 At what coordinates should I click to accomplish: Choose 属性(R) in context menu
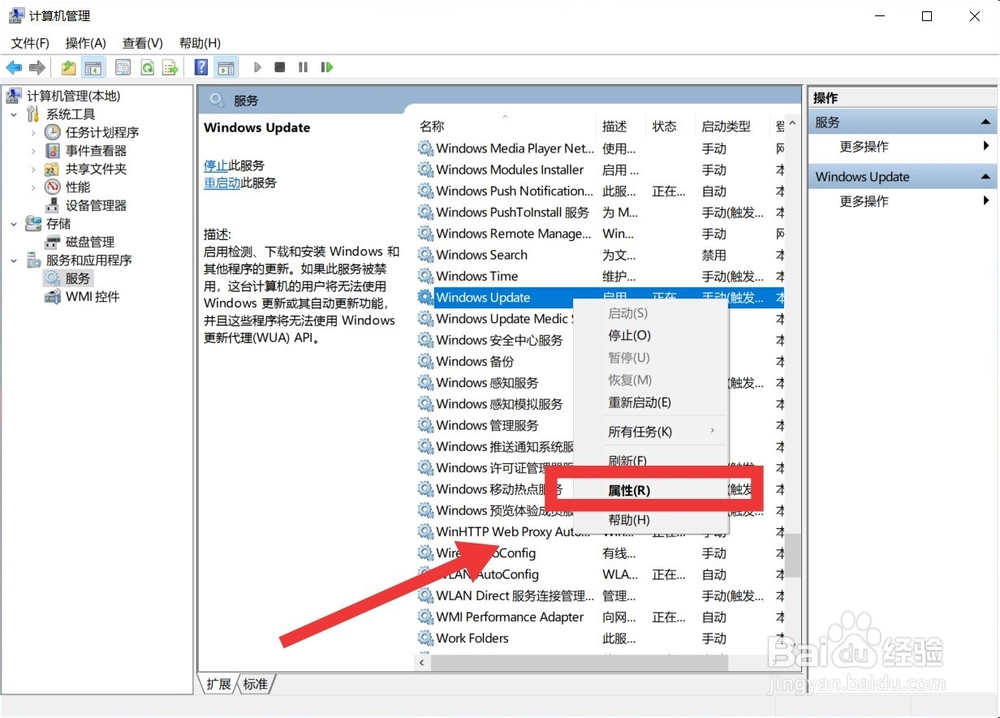[x=651, y=490]
